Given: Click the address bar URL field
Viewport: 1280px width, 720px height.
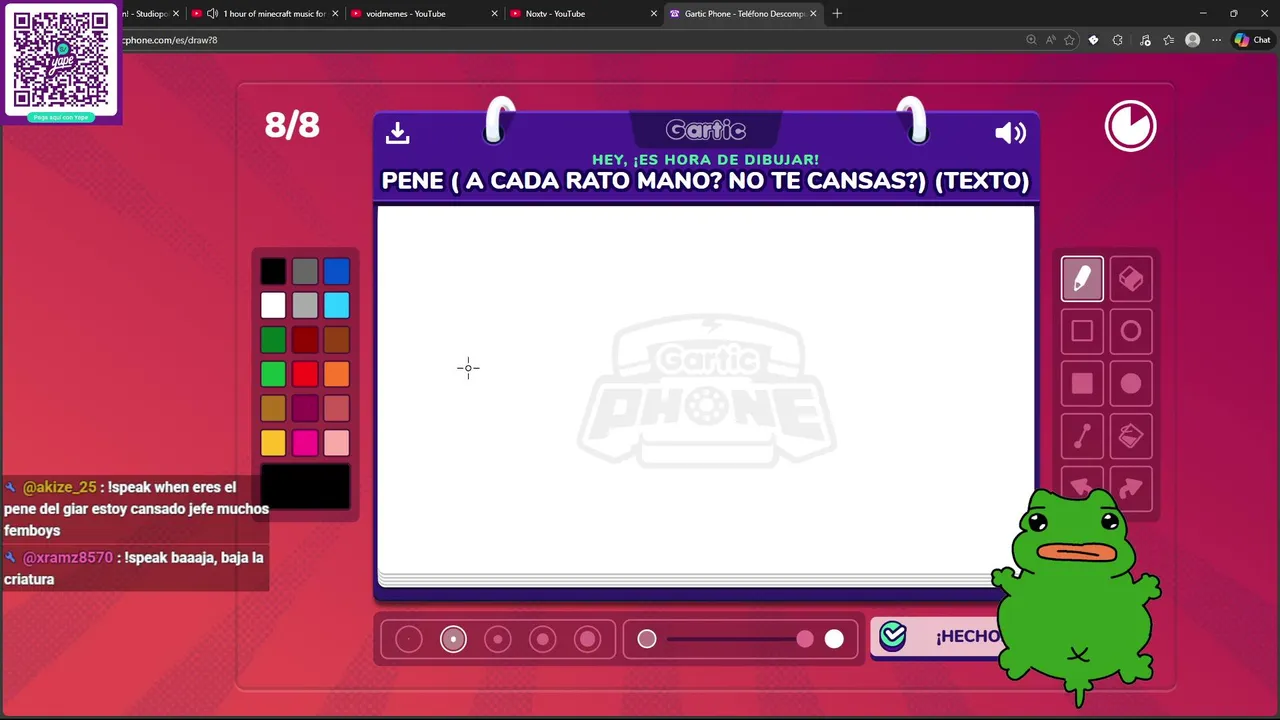Looking at the screenshot, I should 570,40.
